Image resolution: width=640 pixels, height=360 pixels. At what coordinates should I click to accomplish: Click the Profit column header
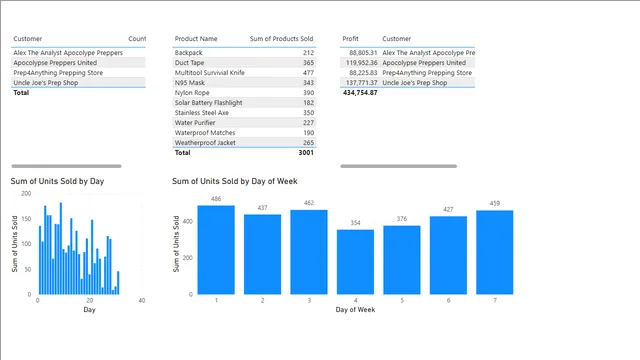tap(350, 39)
